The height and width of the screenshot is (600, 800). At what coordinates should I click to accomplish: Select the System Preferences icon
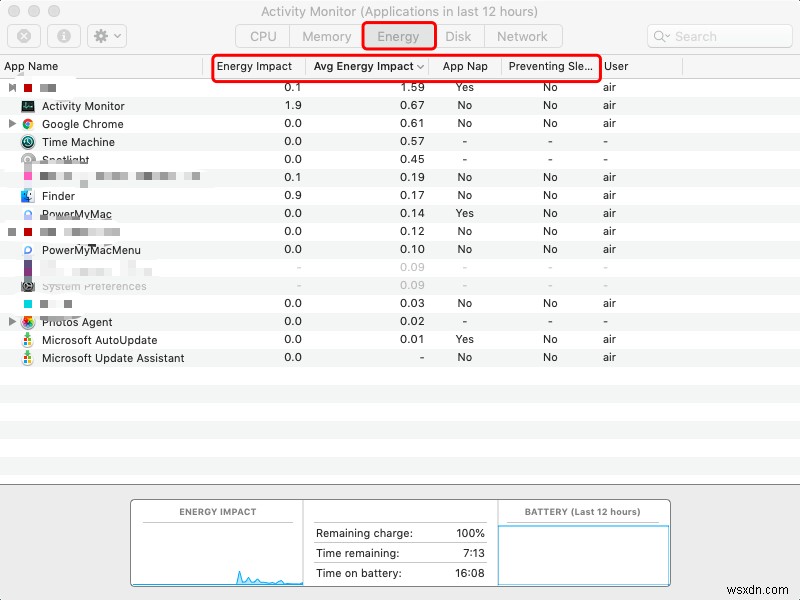[27, 285]
